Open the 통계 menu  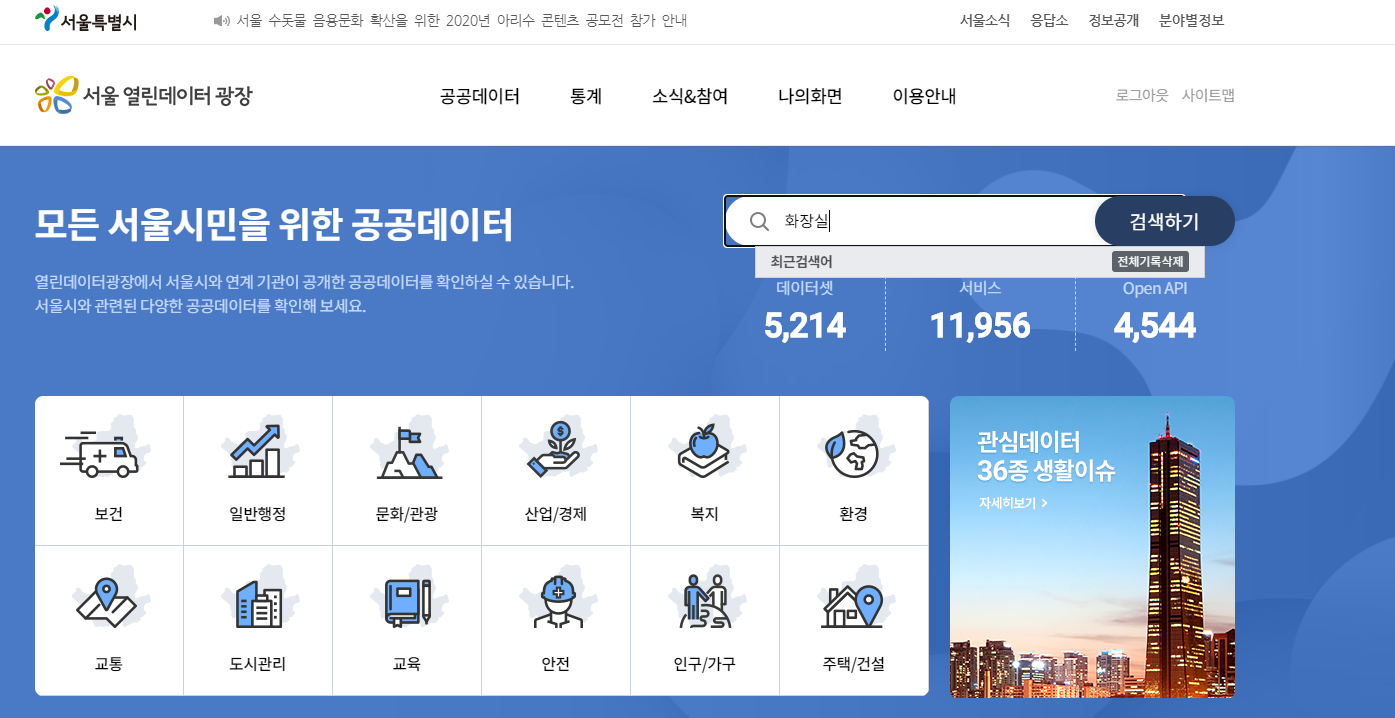586,97
